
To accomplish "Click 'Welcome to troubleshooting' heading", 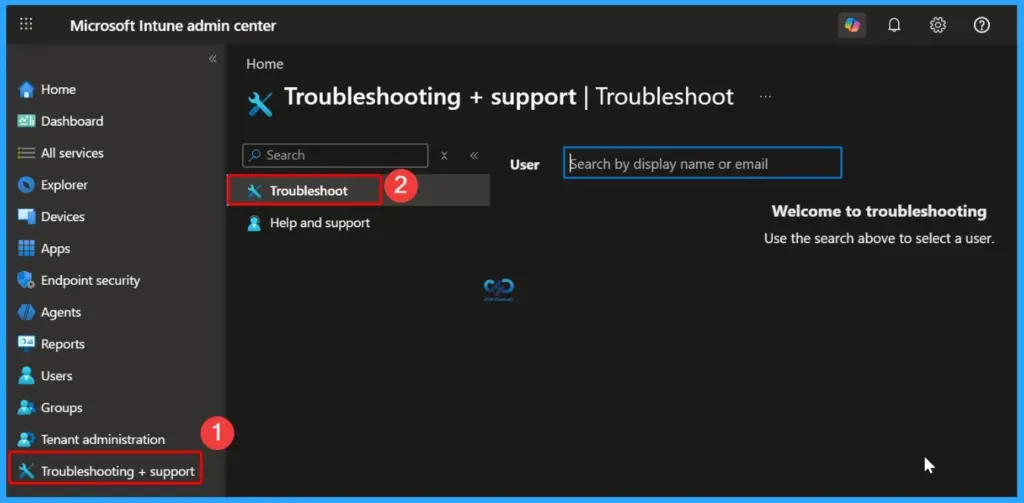I will pos(879,211).
